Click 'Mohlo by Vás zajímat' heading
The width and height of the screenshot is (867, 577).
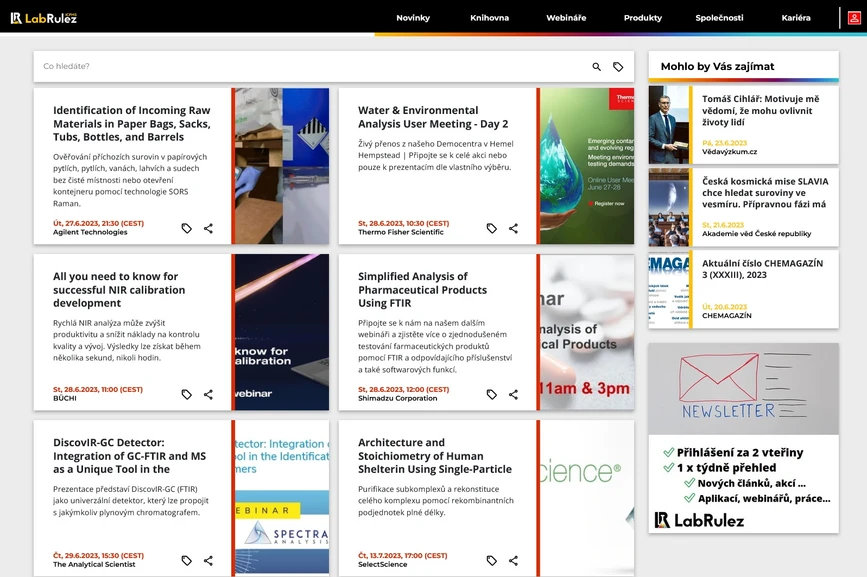718,66
